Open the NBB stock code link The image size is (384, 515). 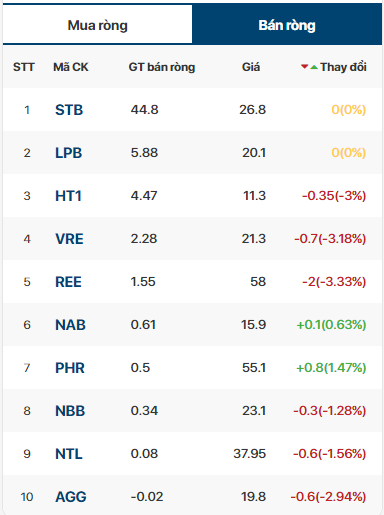point(70,411)
